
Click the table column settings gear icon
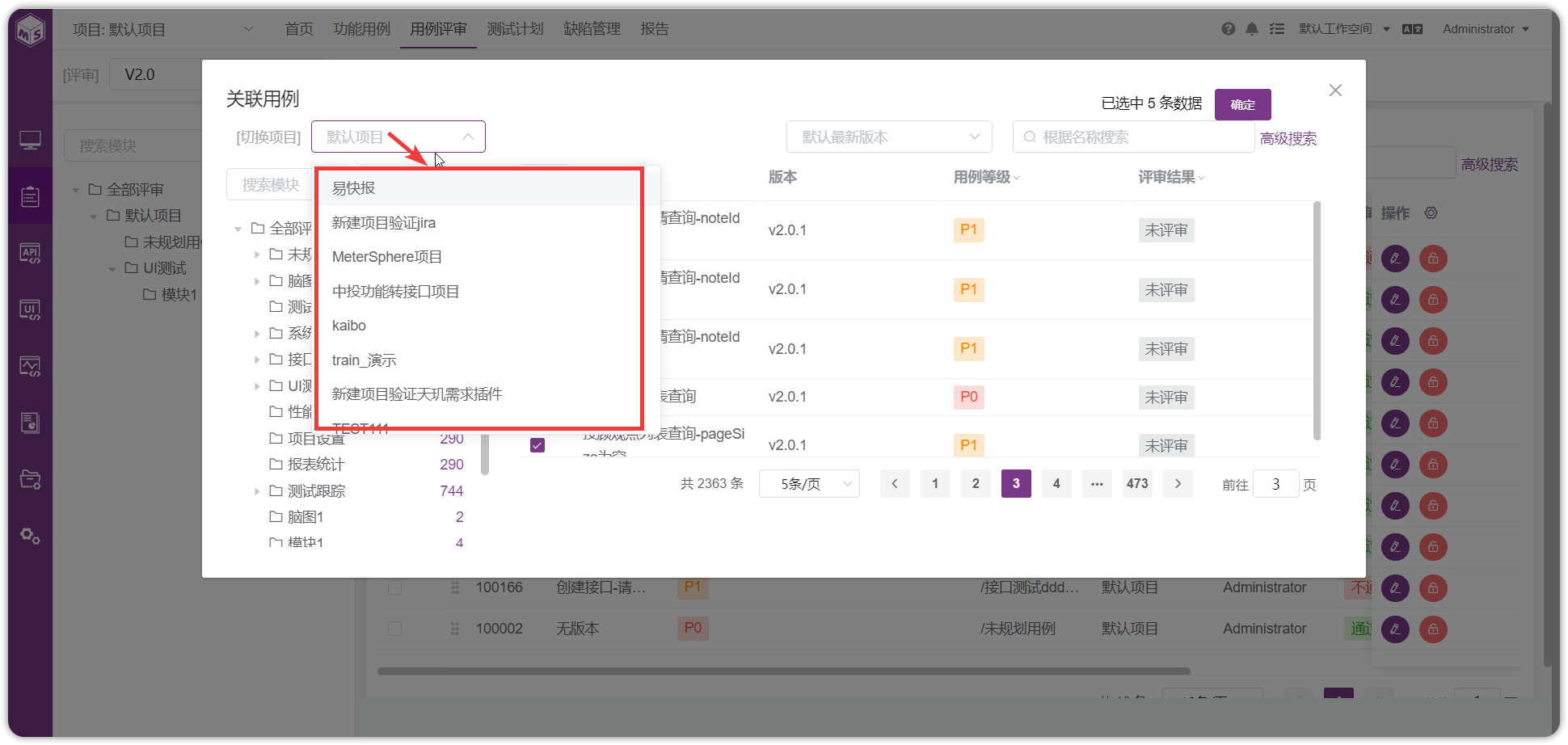[1431, 213]
